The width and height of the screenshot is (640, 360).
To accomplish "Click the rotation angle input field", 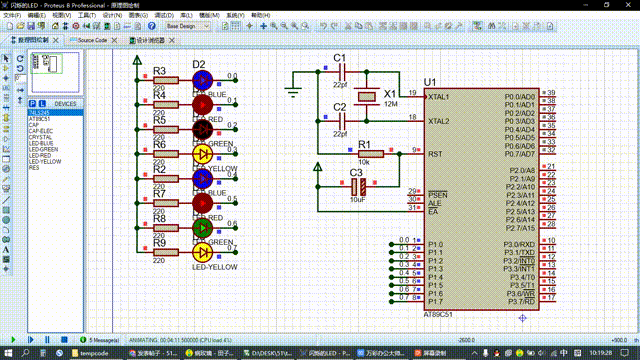I will coord(20,78).
